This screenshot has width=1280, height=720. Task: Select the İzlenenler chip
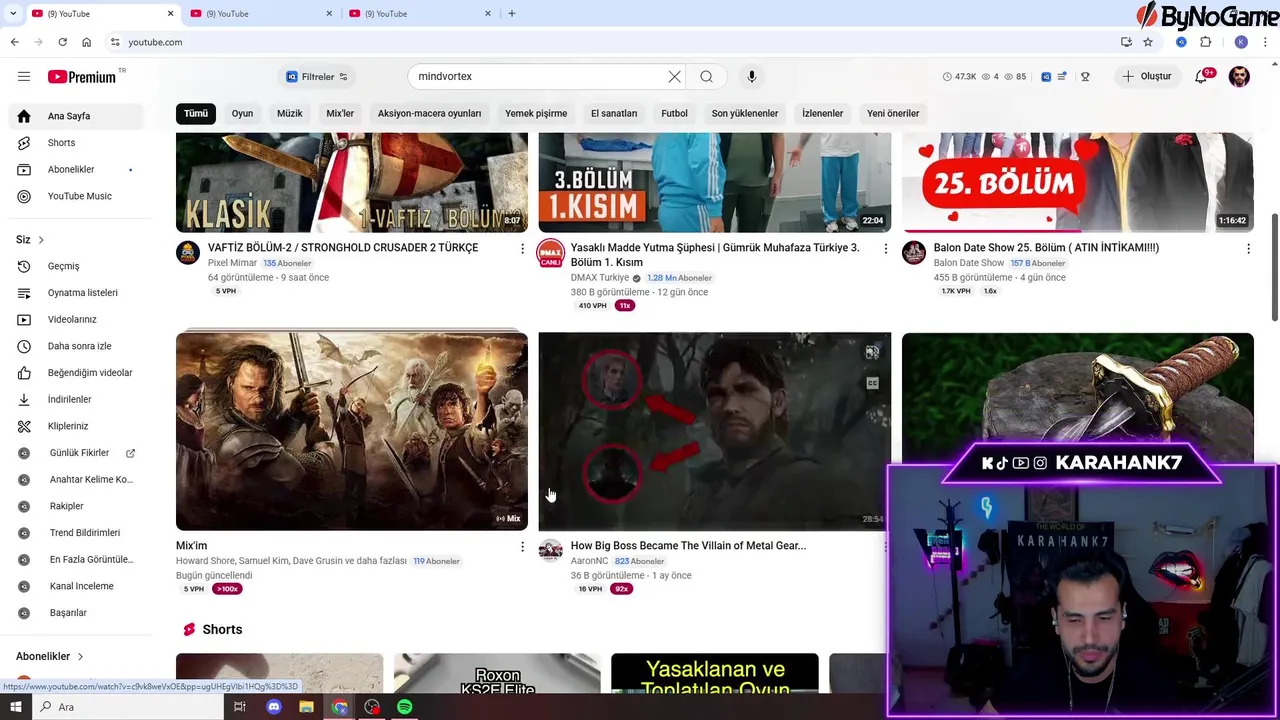click(823, 113)
